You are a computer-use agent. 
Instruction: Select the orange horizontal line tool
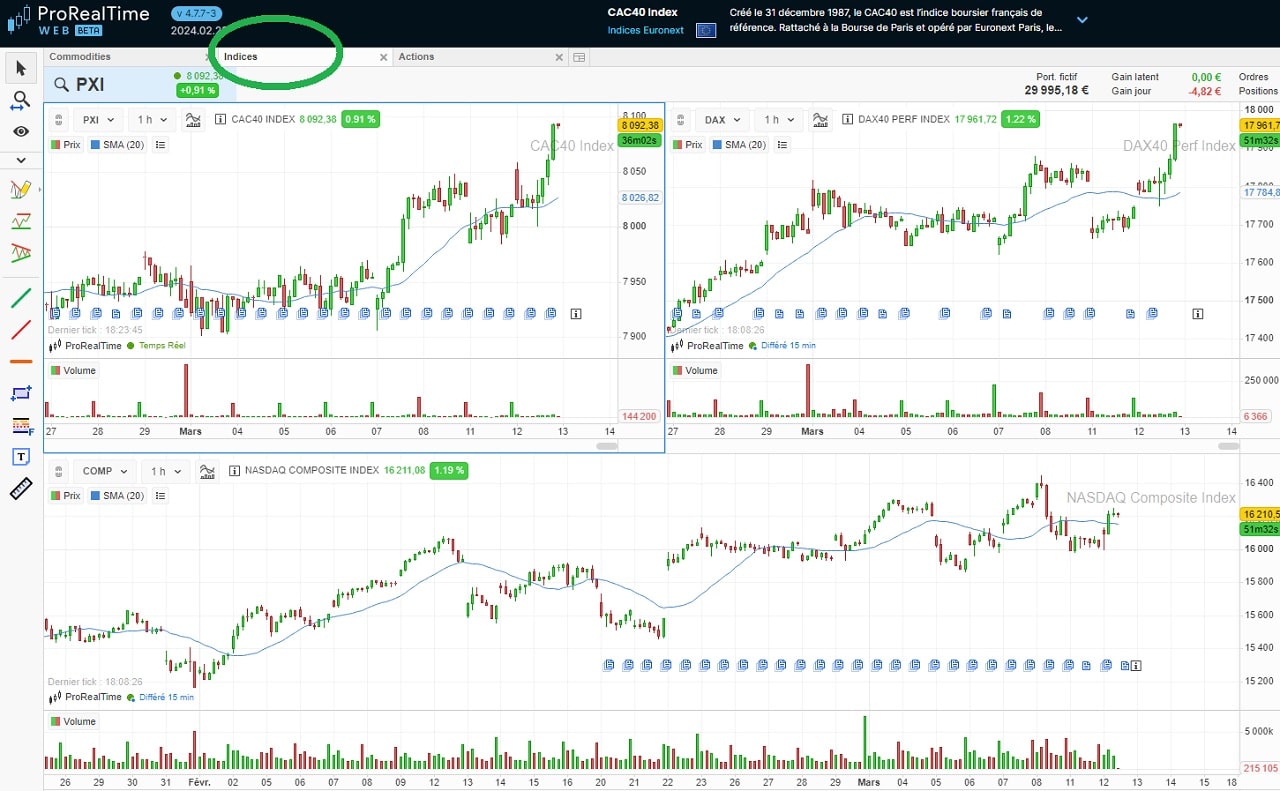click(x=21, y=361)
